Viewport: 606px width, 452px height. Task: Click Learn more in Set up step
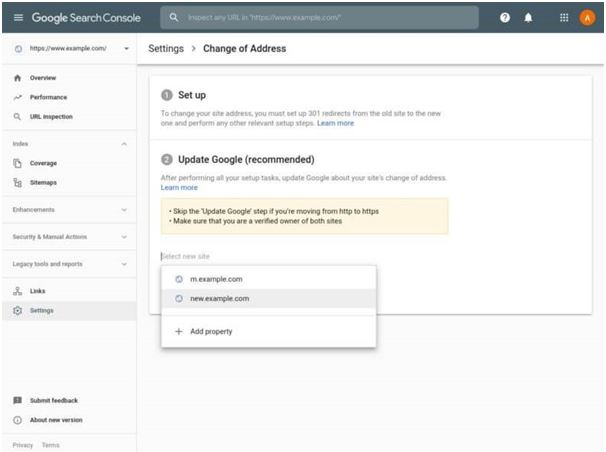[335, 123]
